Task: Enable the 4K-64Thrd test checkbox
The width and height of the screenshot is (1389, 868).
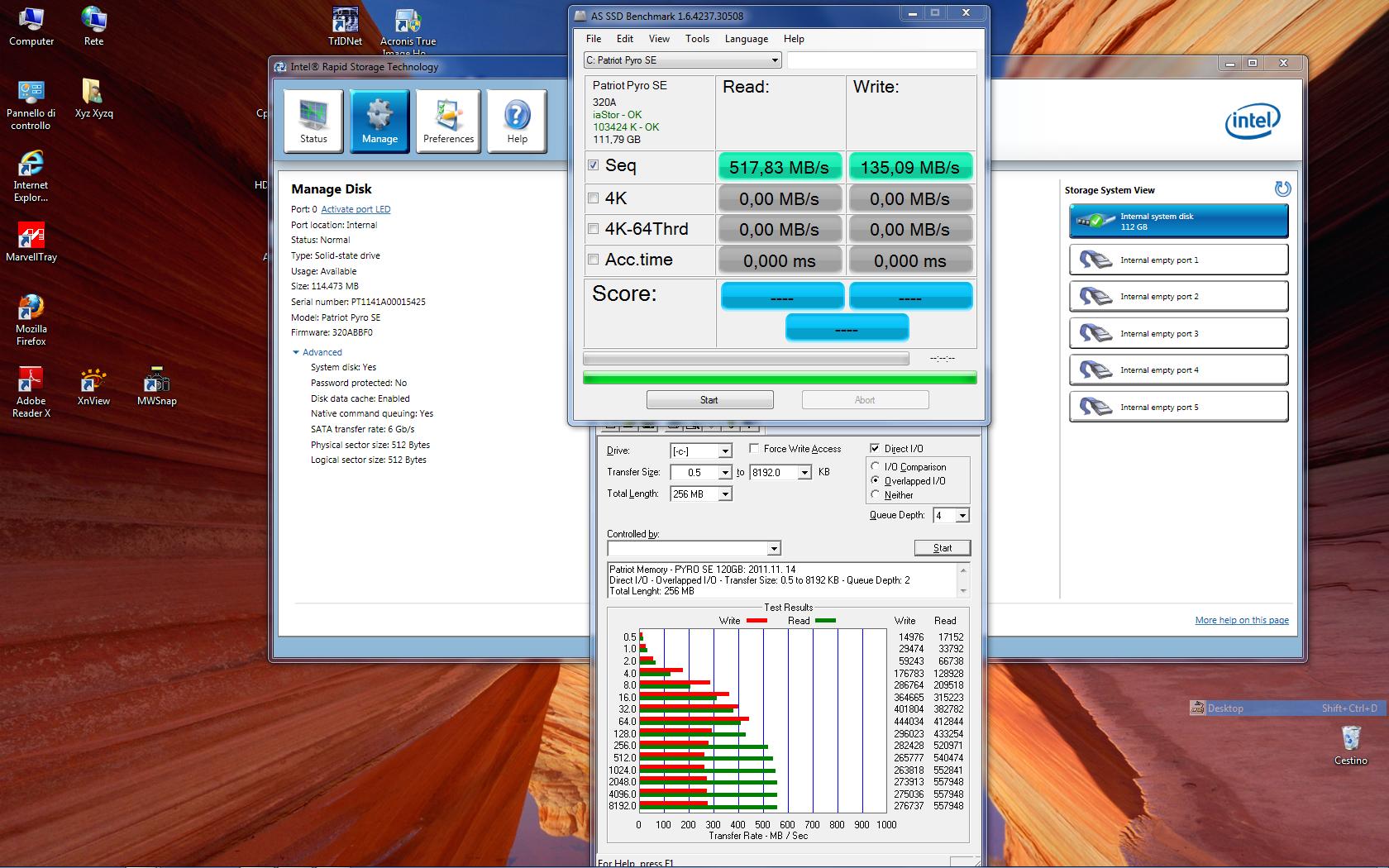Action: (x=593, y=229)
